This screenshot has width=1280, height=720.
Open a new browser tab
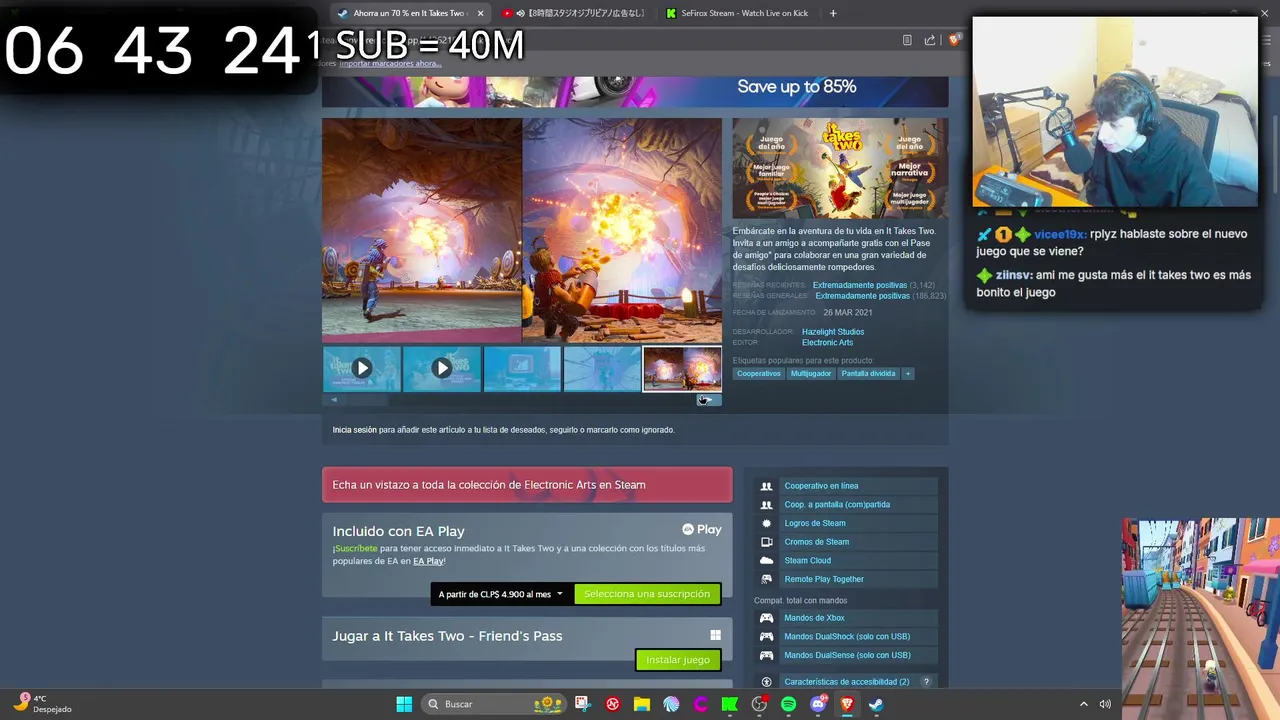[833, 13]
